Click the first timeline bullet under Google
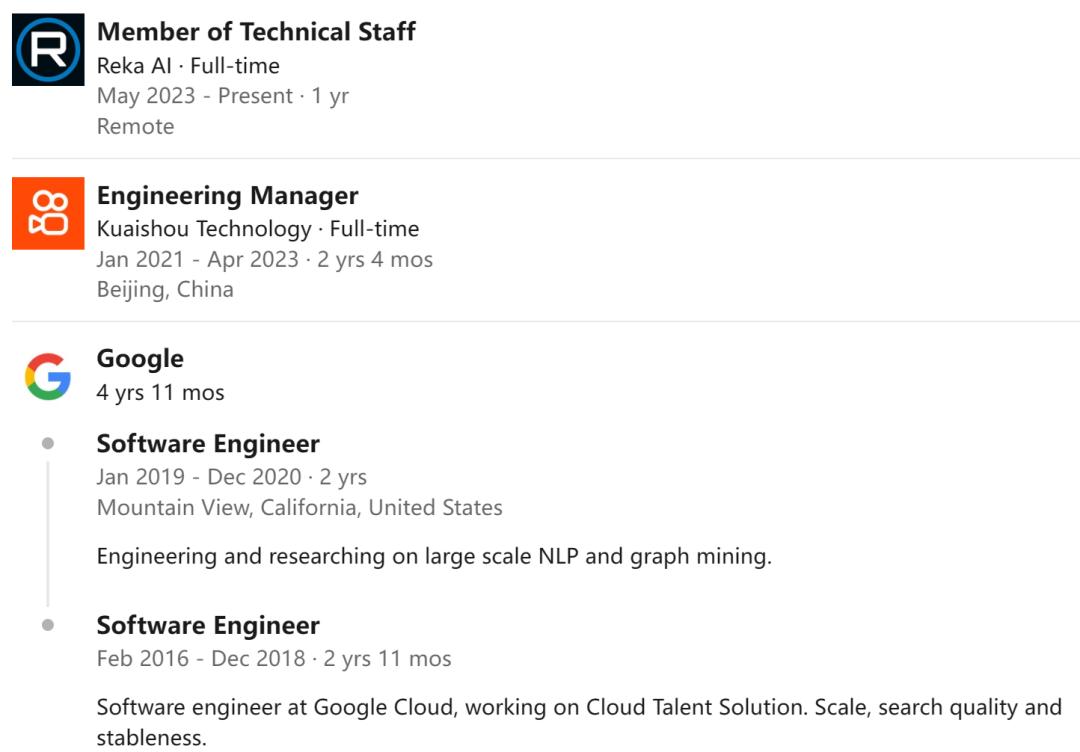 pos(48,443)
